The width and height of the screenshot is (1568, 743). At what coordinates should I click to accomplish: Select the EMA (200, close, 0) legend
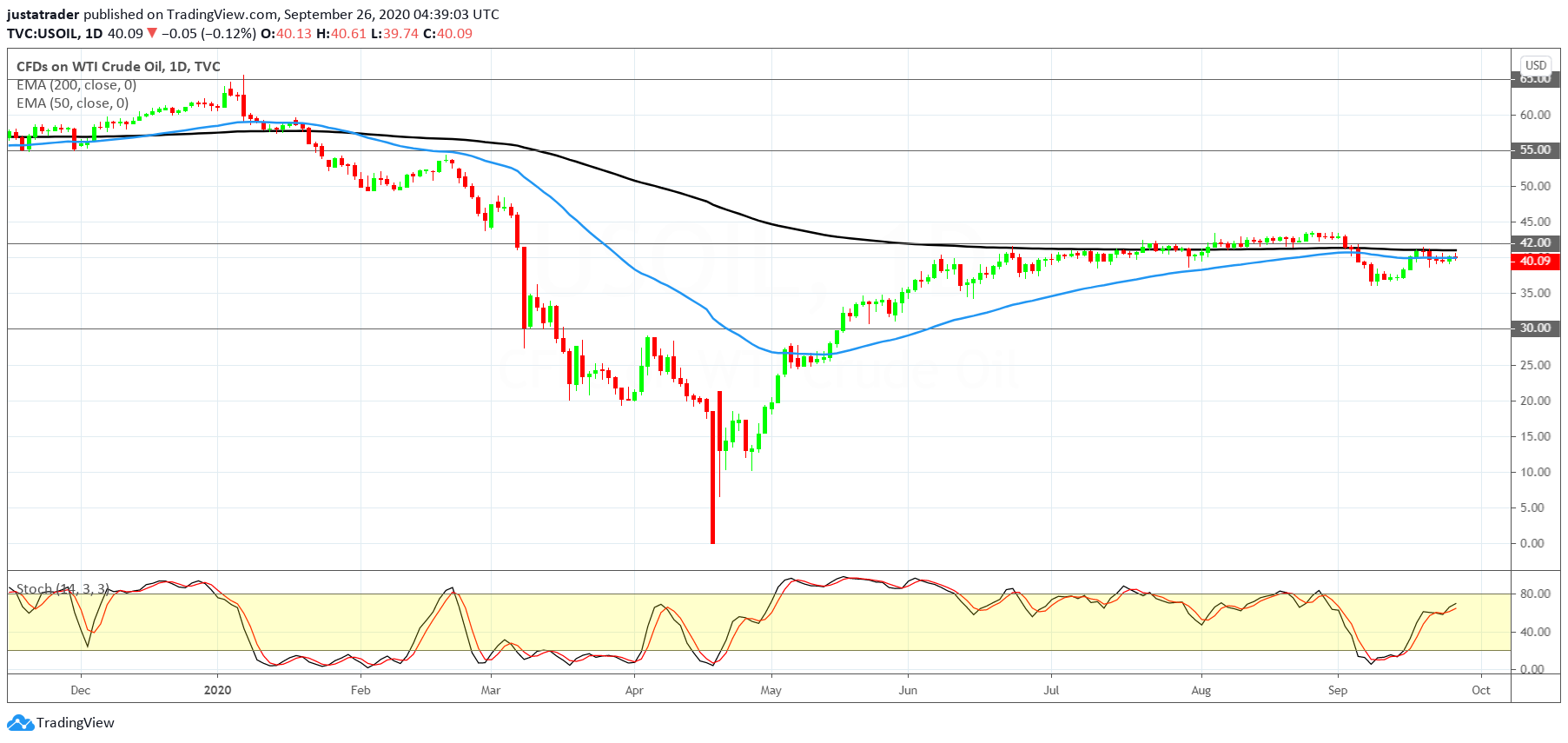(x=76, y=85)
